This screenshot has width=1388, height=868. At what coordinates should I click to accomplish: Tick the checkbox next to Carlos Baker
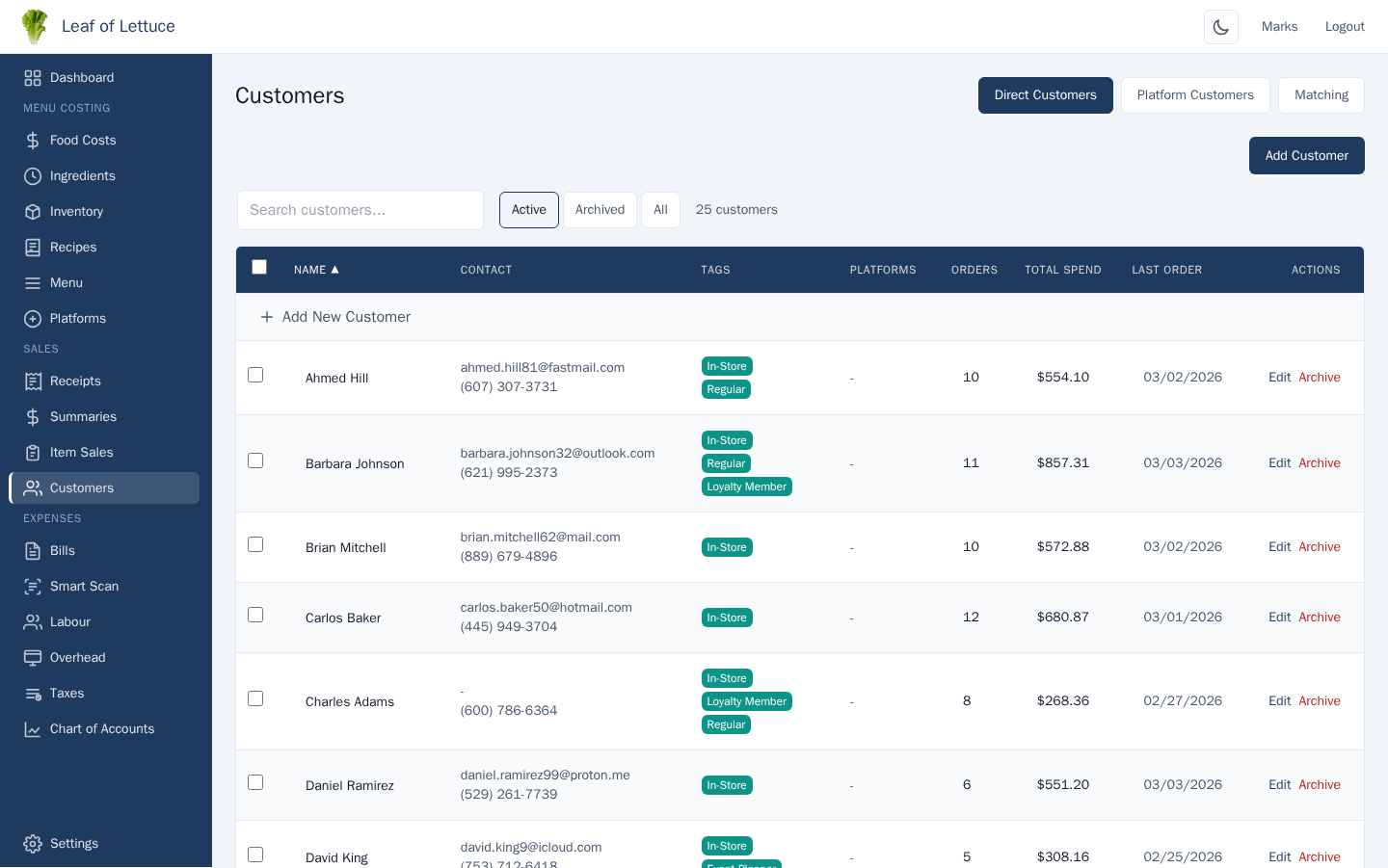[255, 615]
